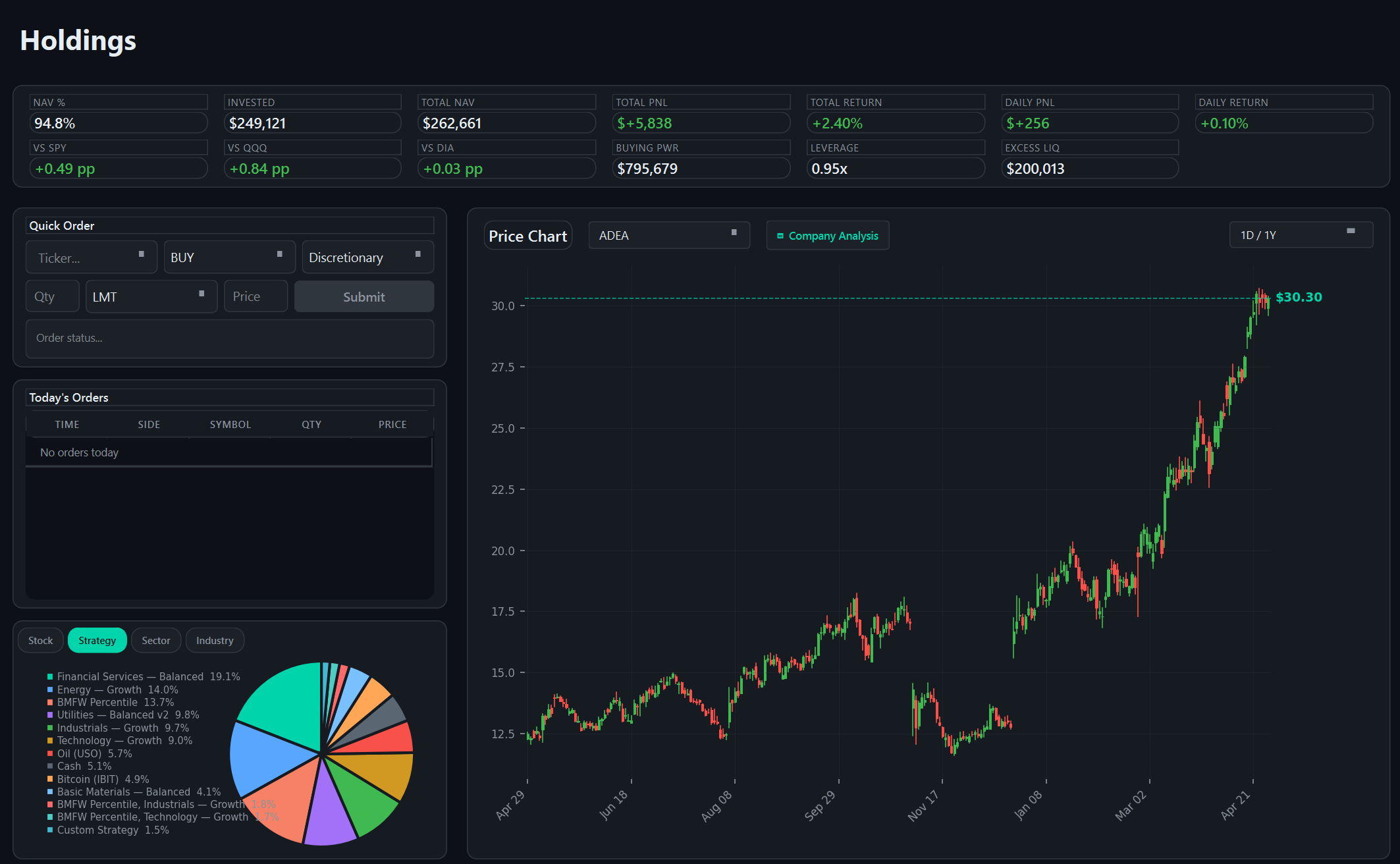1400x864 pixels.
Task: Click the list icon inside Company Analysis button
Action: coord(780,235)
